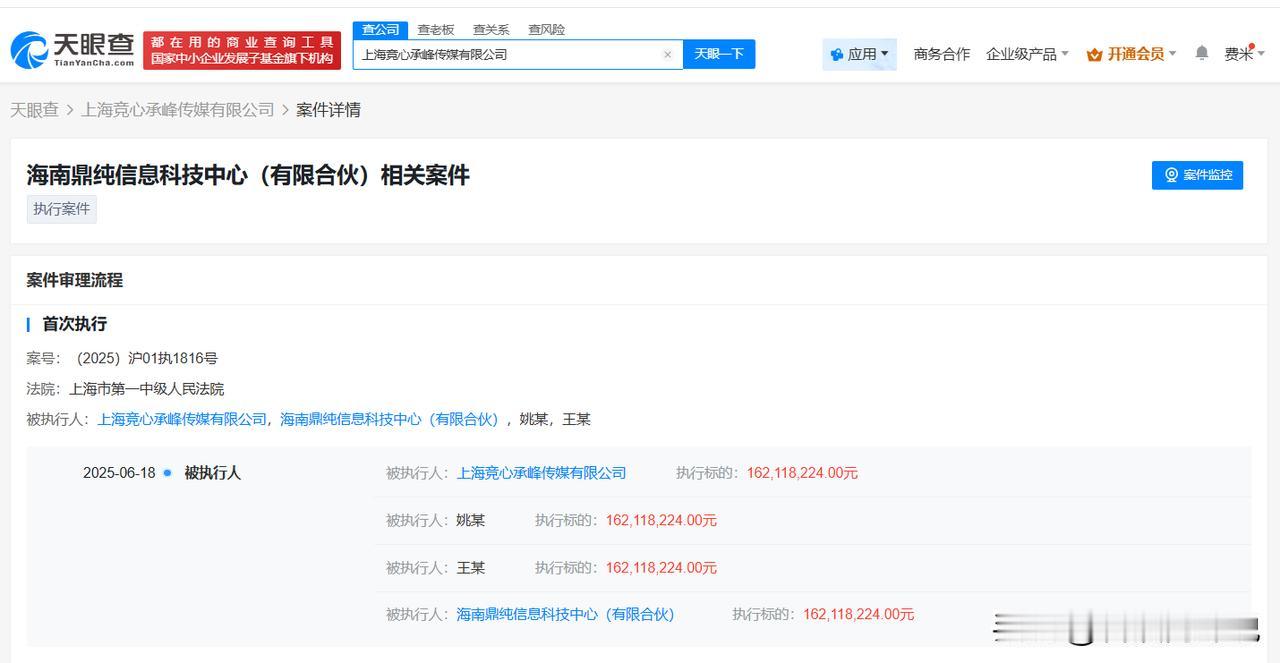The width and height of the screenshot is (1280, 663).
Task: Click the 案件详情 breadcrumb text
Action: point(328,110)
